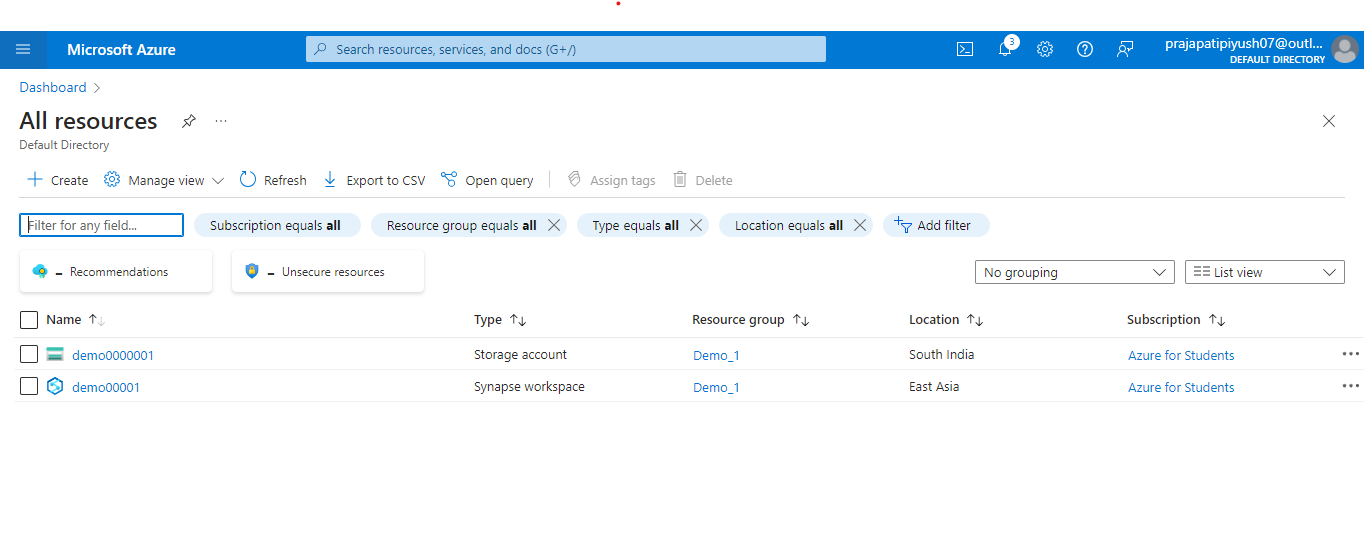This screenshot has width=1364, height=546.
Task: Open the more-actions ellipsis for demo0000001
Action: click(1350, 354)
